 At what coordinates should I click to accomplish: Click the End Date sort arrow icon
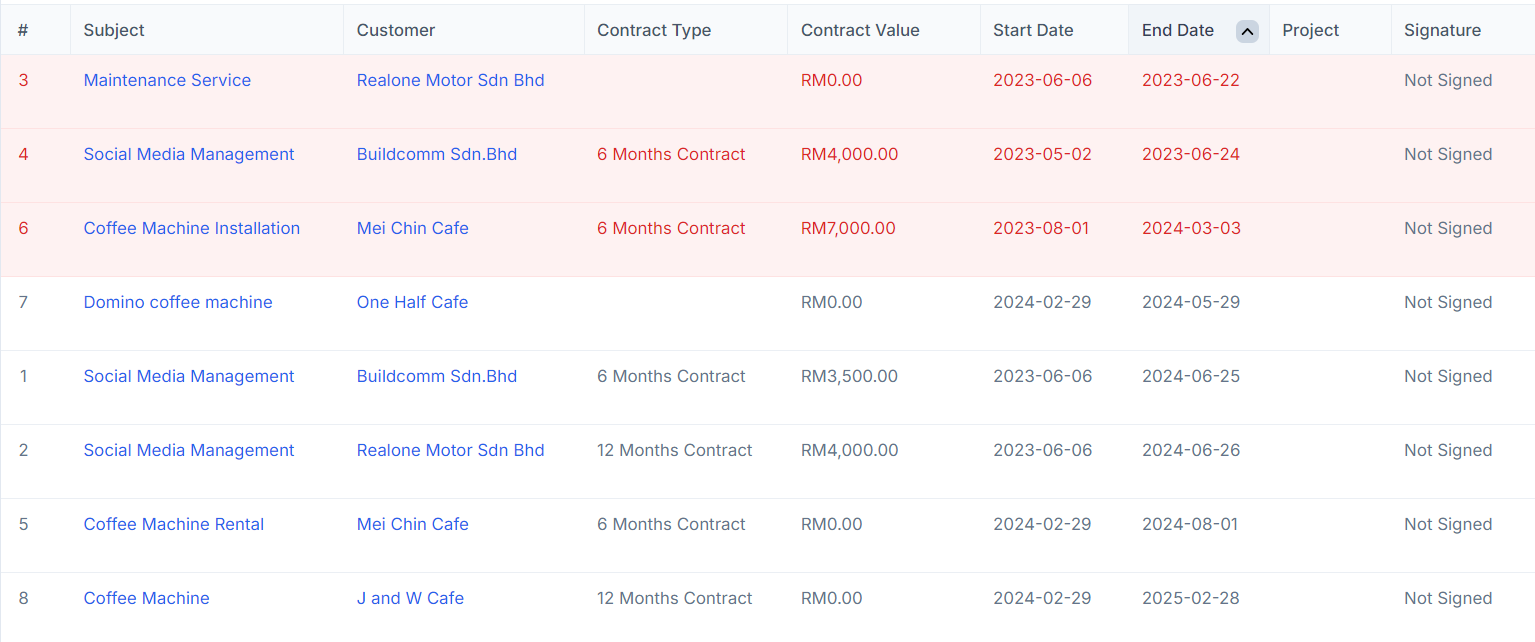pos(1246,31)
